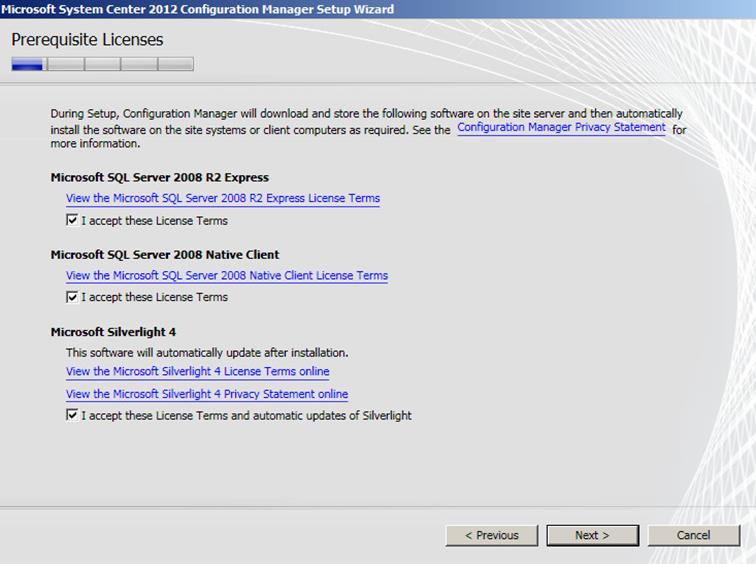The height and width of the screenshot is (564, 756).
Task: Click the wizard progress bar
Action: point(103,64)
